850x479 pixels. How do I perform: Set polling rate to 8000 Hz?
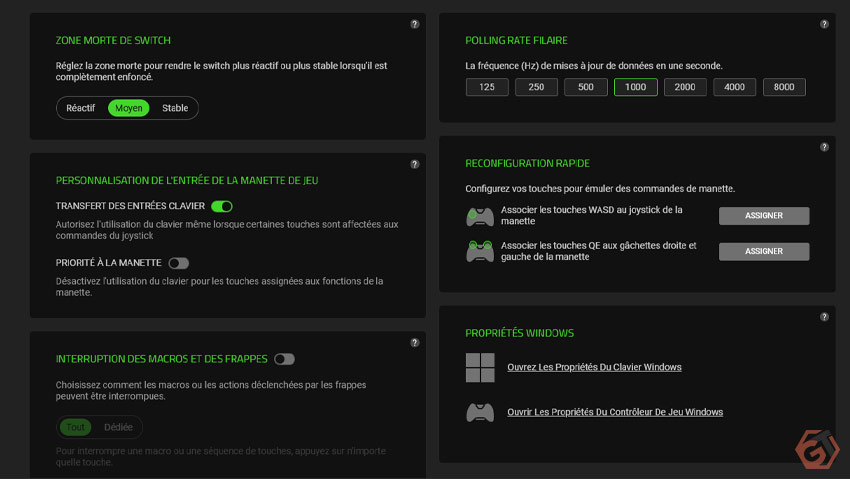pos(784,87)
